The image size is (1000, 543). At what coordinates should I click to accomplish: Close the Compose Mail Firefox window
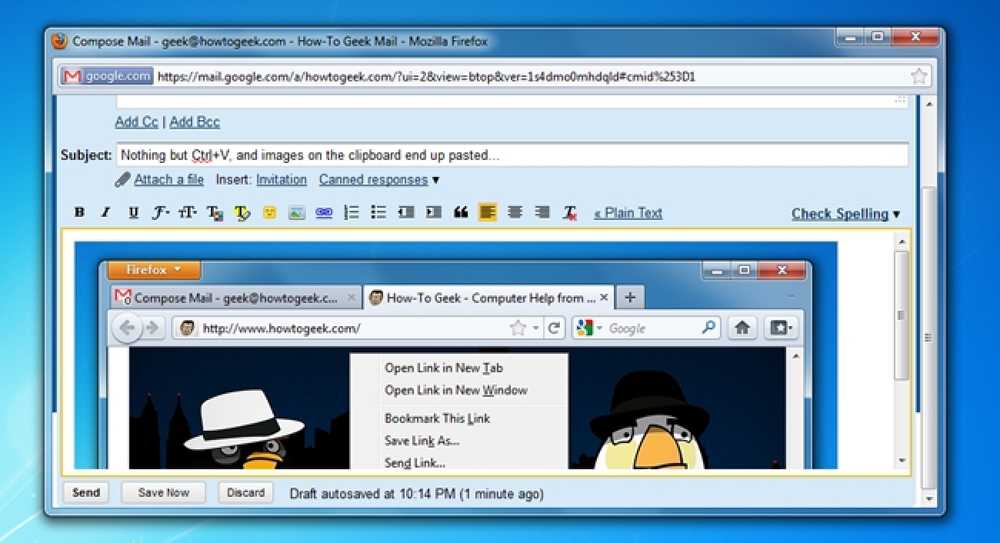point(915,38)
